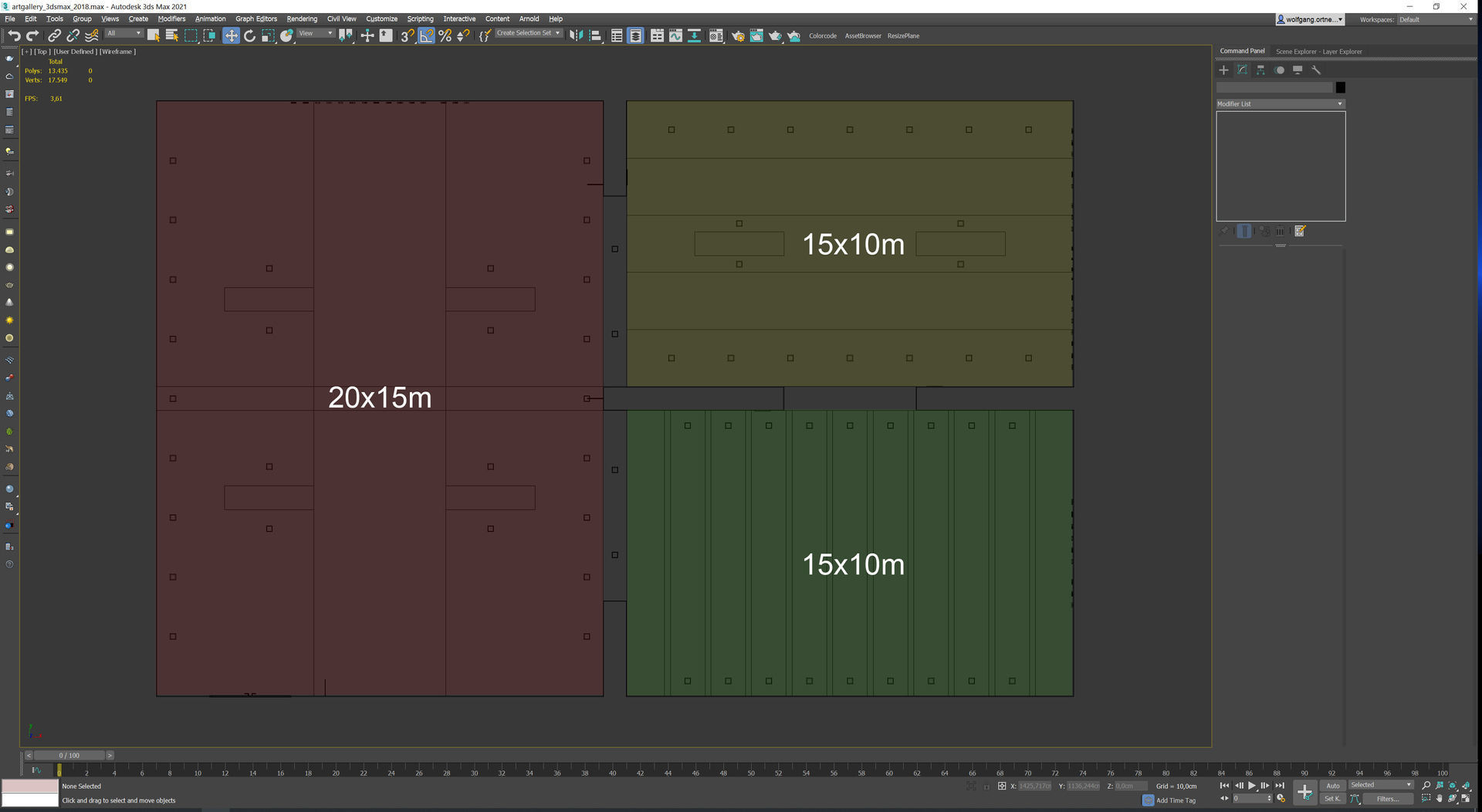1482x812 pixels.
Task: Toggle the Layer Explorer button
Action: click(x=635, y=36)
